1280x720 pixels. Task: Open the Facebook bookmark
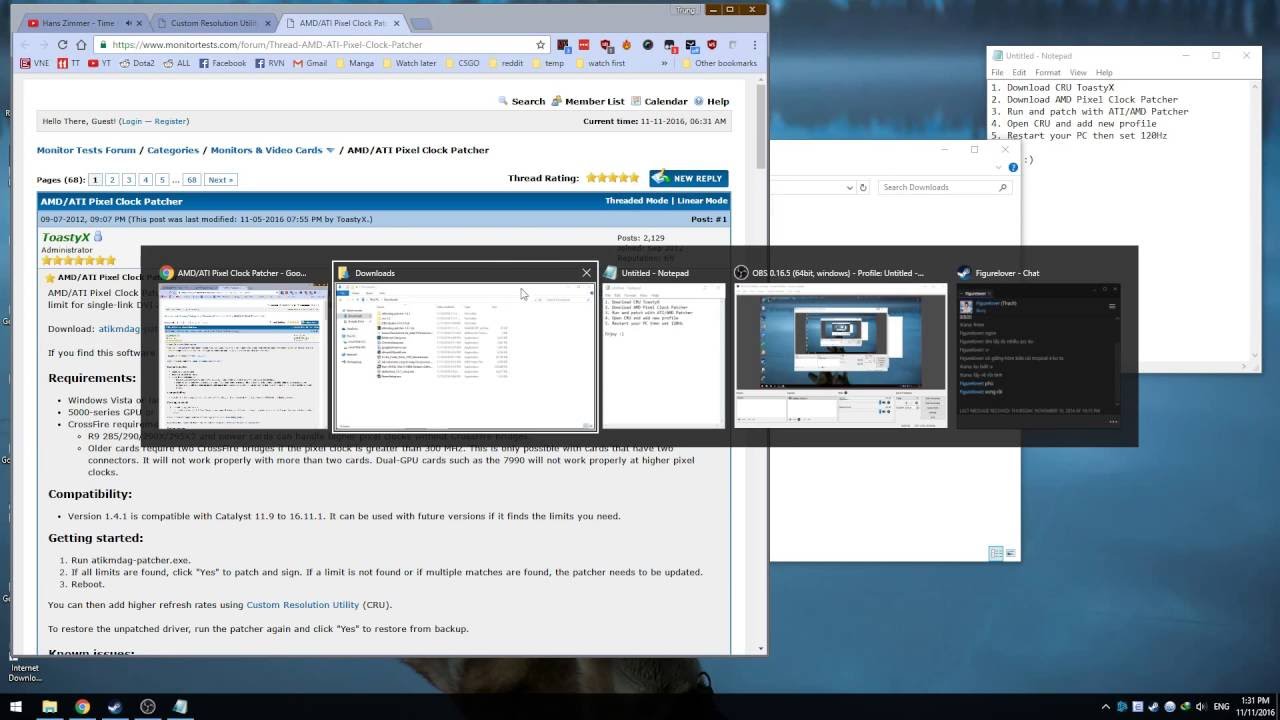pos(222,63)
